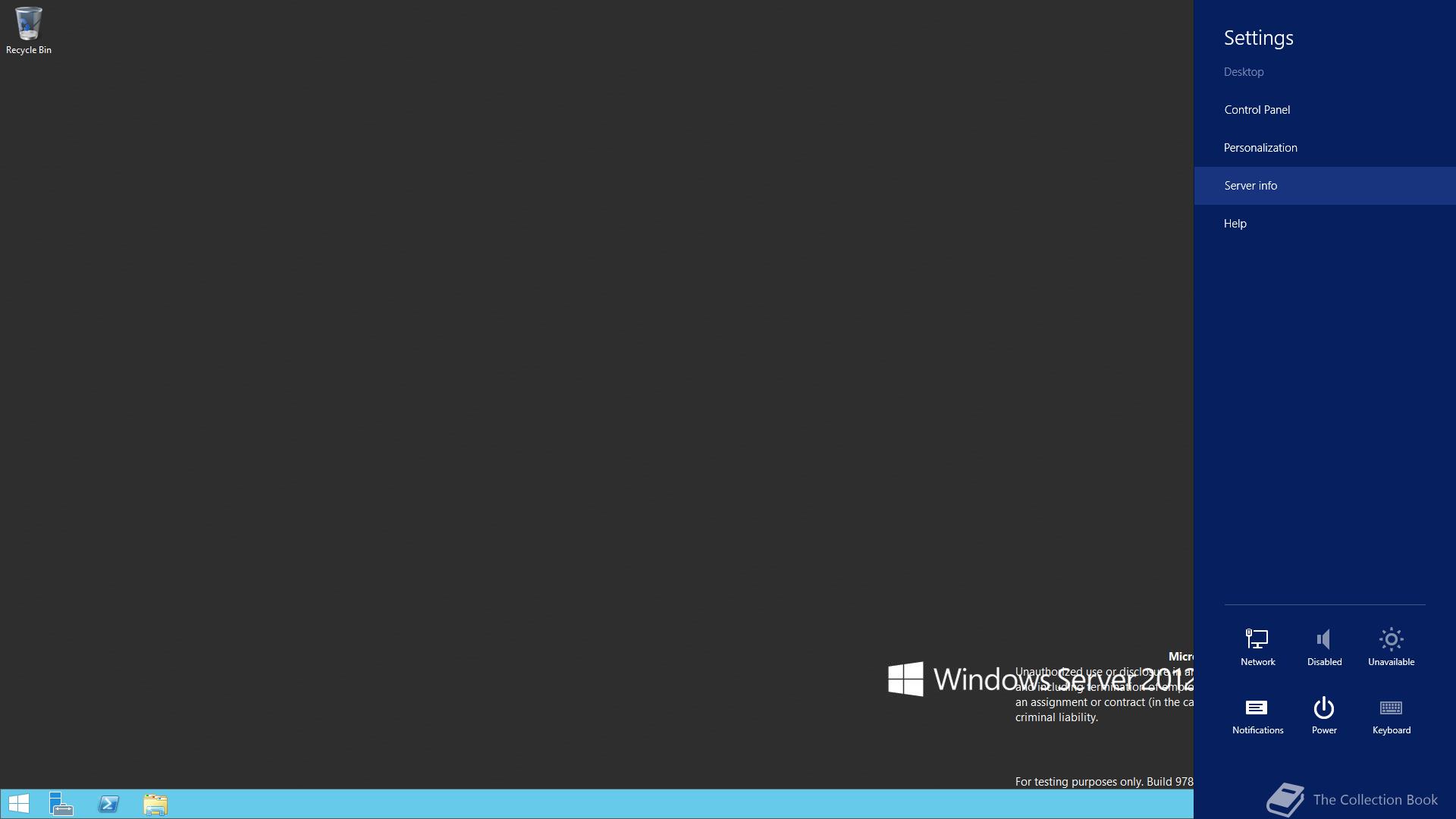Open the Recycle Bin desktop icon
This screenshot has height=819, width=1456.
tap(28, 30)
